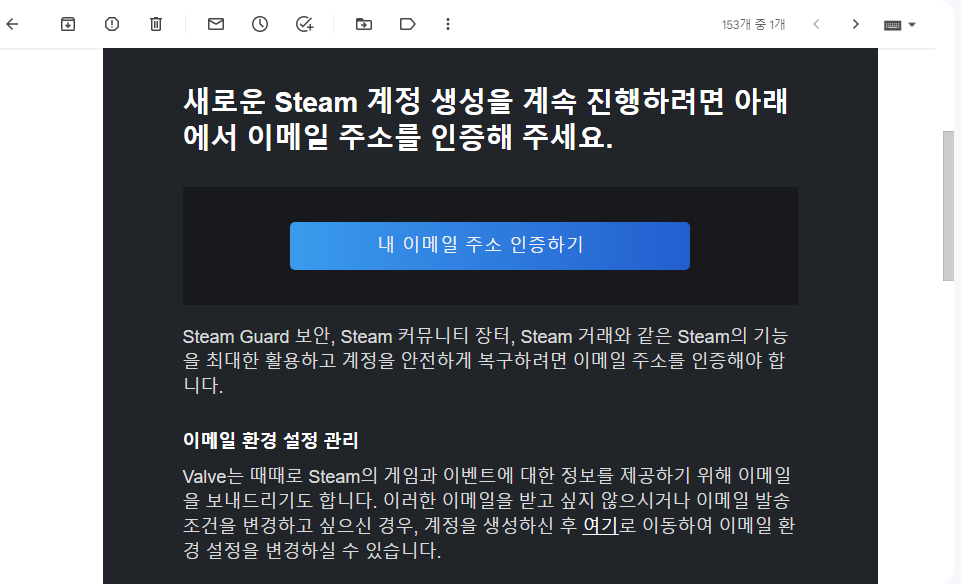Screen dimensions: 961x584
Task: Open input tools keyboard icon
Action: pos(892,25)
